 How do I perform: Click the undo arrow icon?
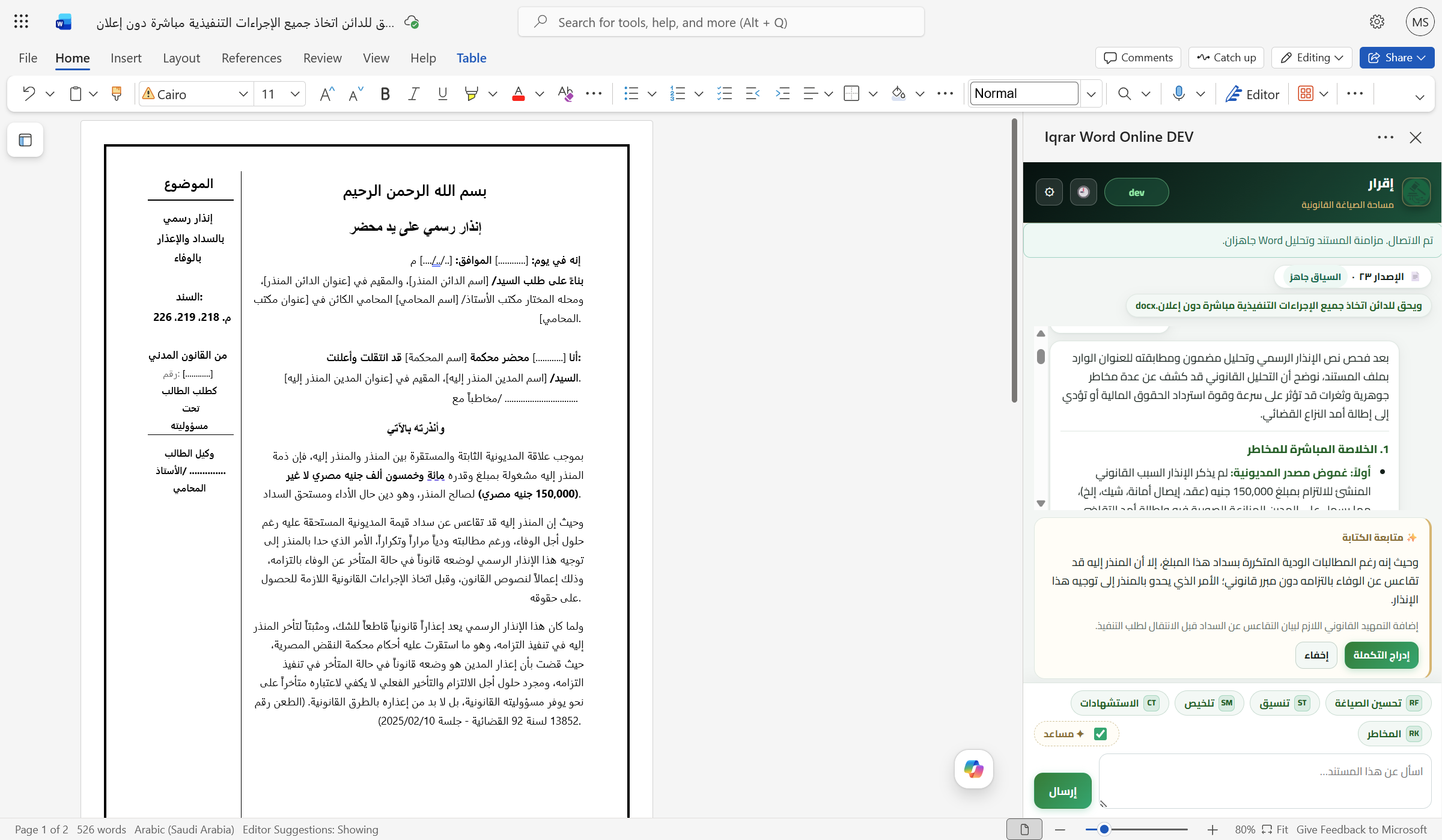[x=29, y=94]
